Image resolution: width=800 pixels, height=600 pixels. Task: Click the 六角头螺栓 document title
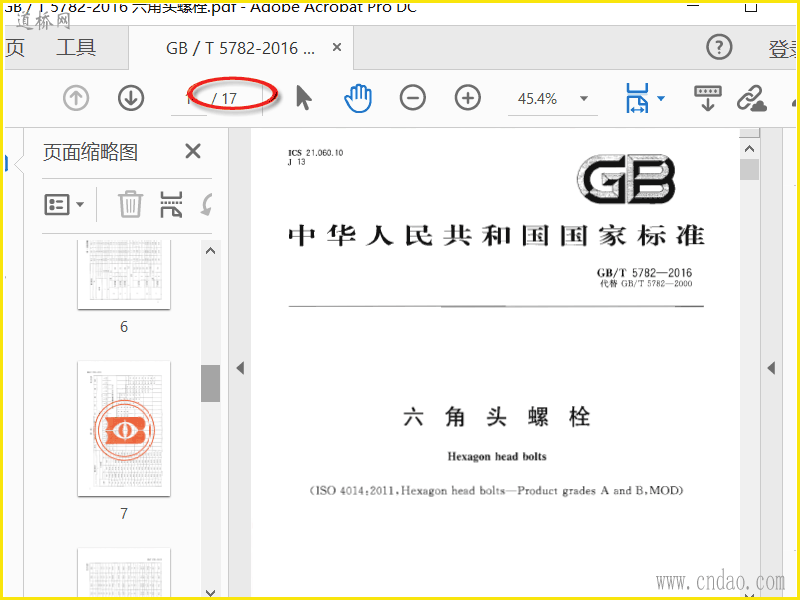point(496,417)
